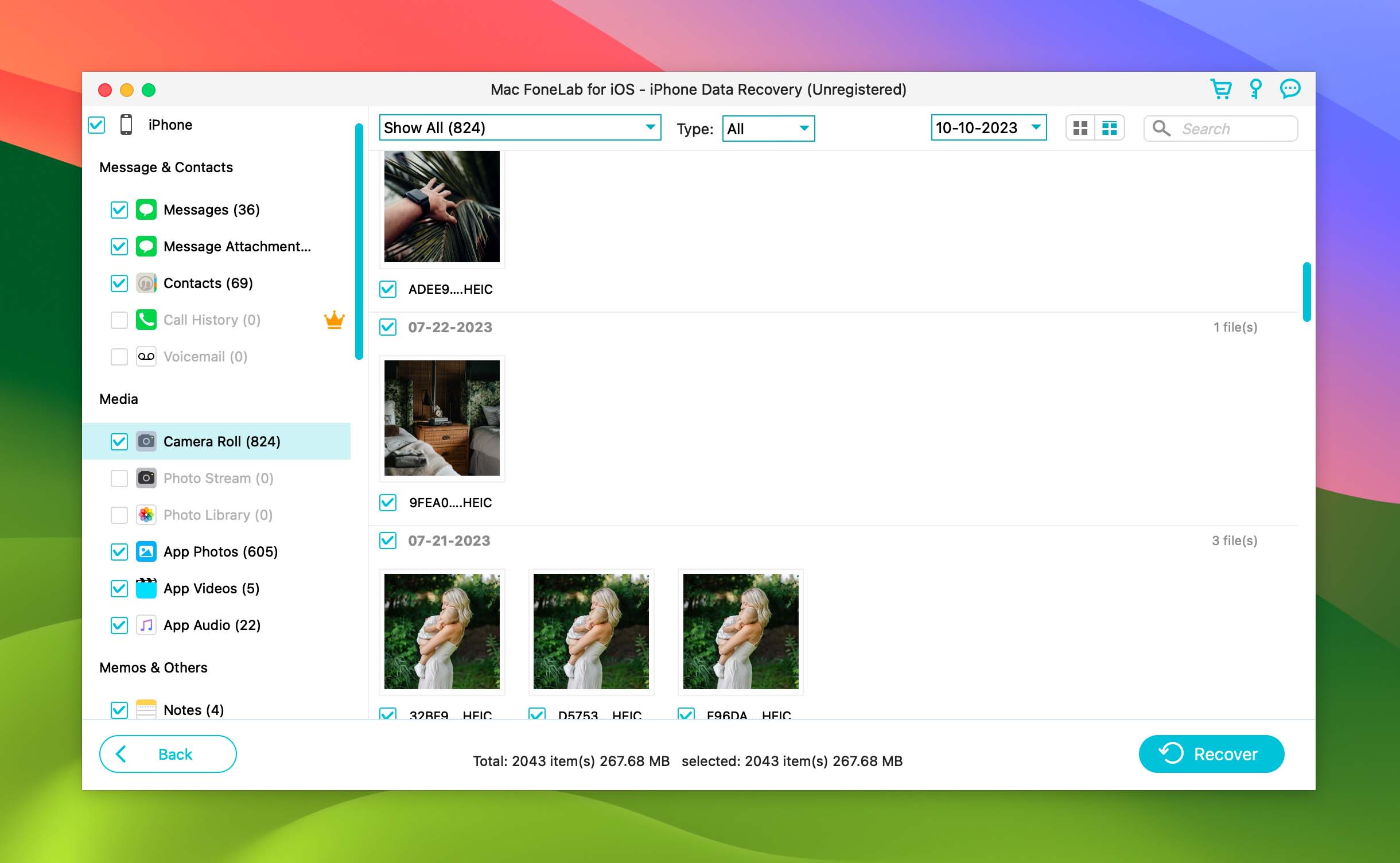Viewport: 1400px width, 863px height.
Task: Click the '3 file(s)' count label
Action: point(1234,541)
